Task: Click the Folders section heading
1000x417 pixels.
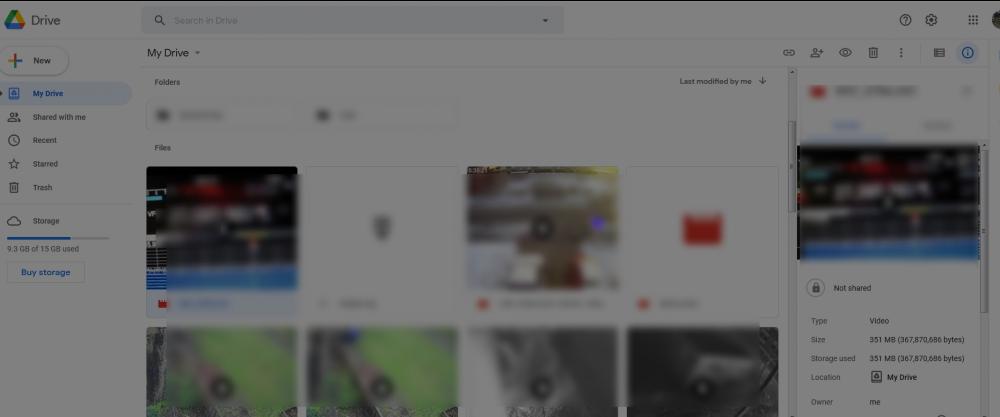Action: (167, 82)
